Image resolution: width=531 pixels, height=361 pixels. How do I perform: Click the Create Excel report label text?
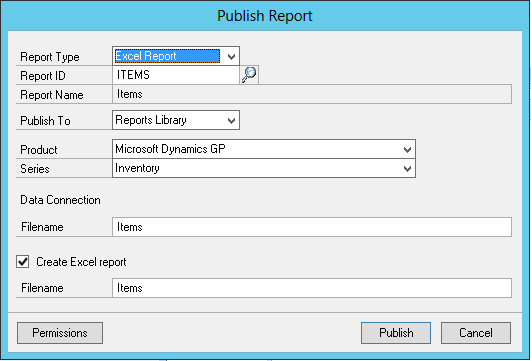[81, 262]
